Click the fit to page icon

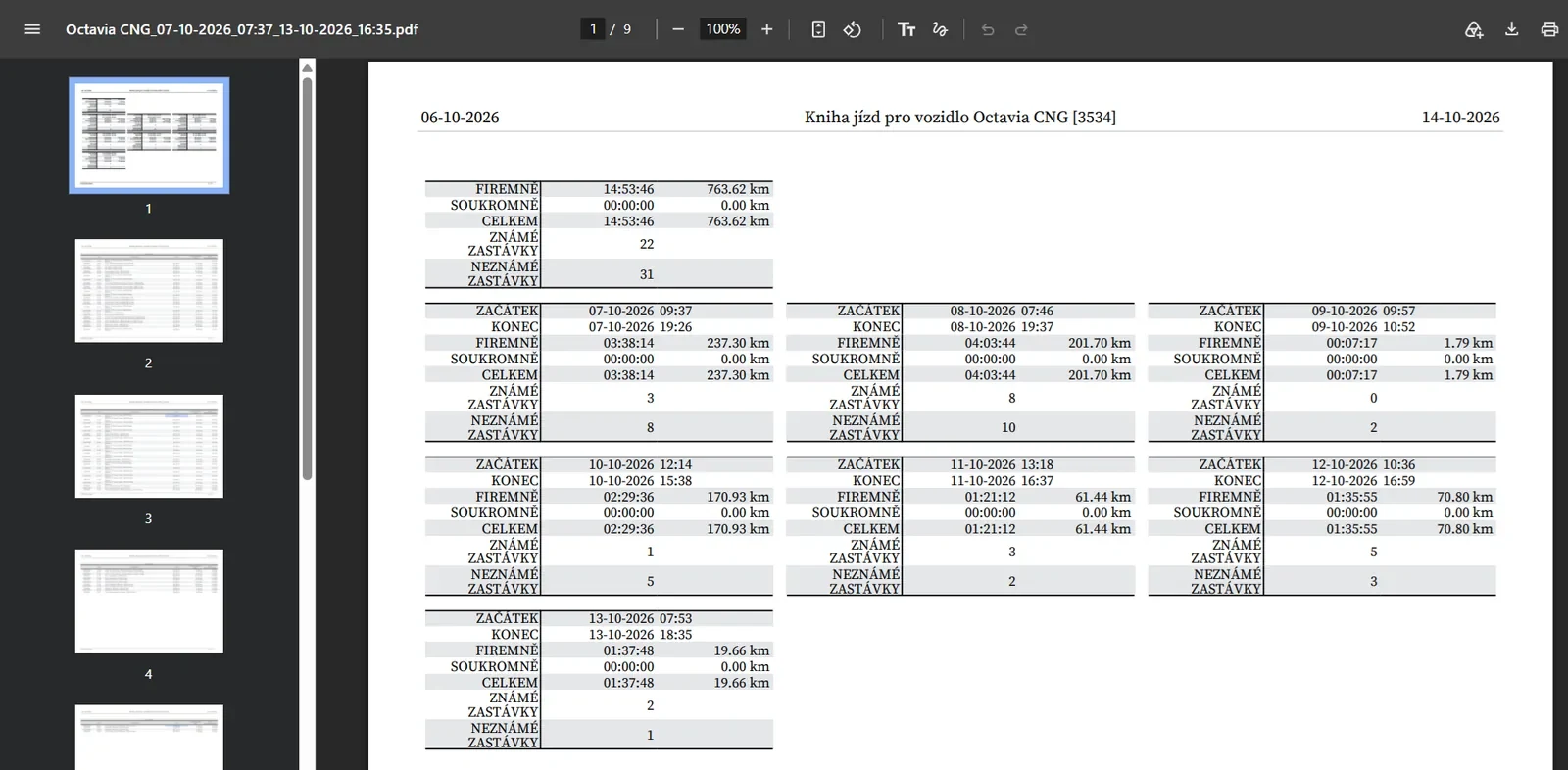[x=818, y=29]
